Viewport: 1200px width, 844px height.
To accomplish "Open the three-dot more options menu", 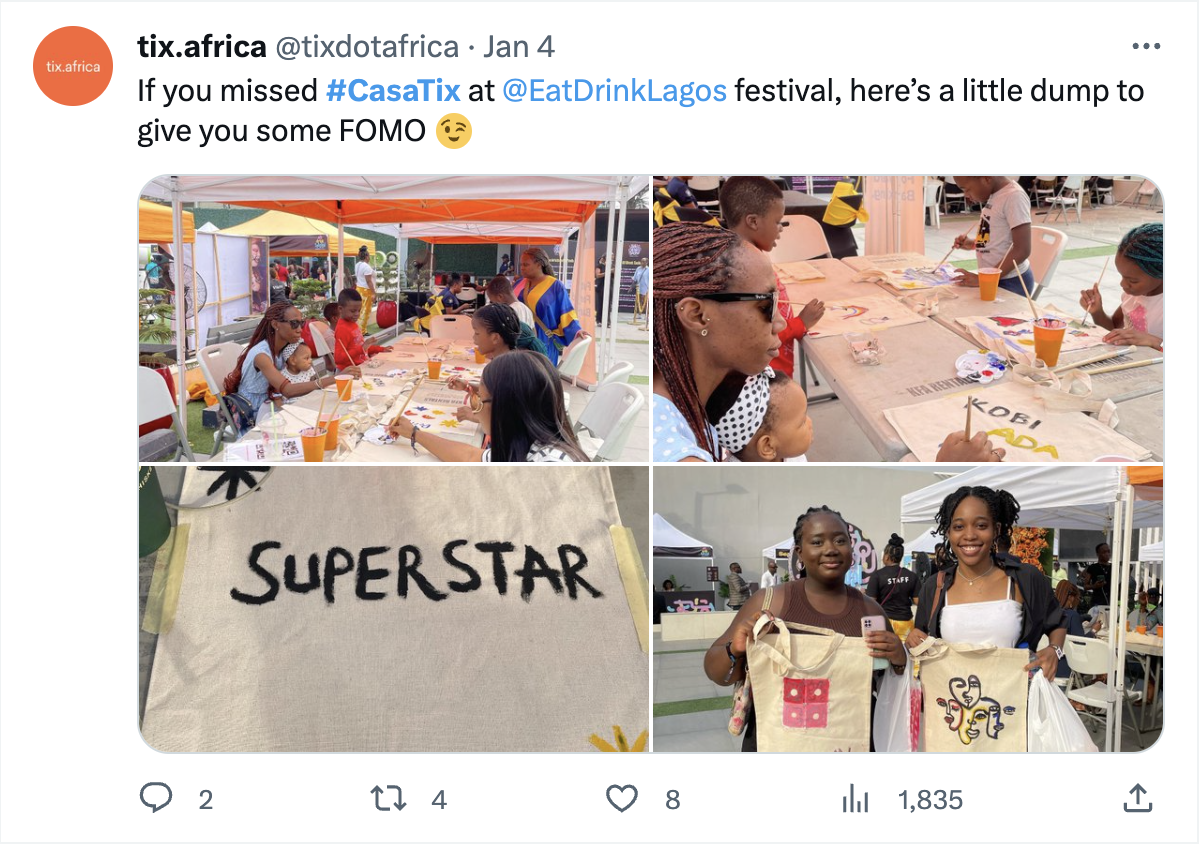I will pyautogui.click(x=1146, y=46).
